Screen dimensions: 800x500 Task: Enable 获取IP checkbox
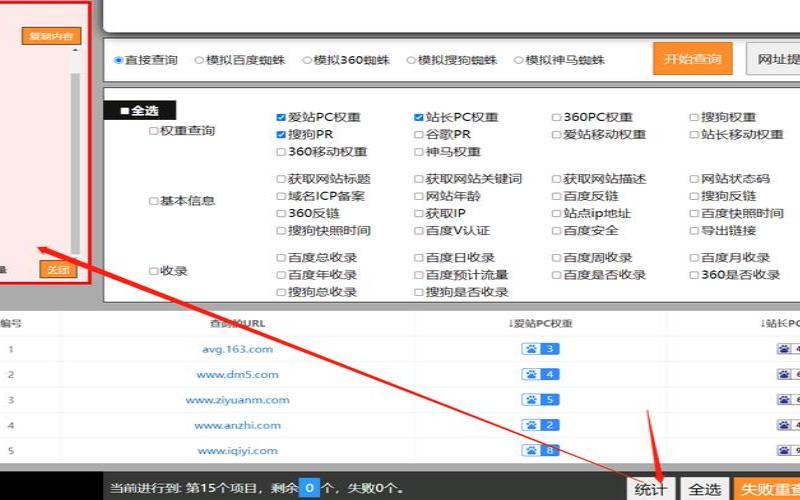tap(419, 214)
